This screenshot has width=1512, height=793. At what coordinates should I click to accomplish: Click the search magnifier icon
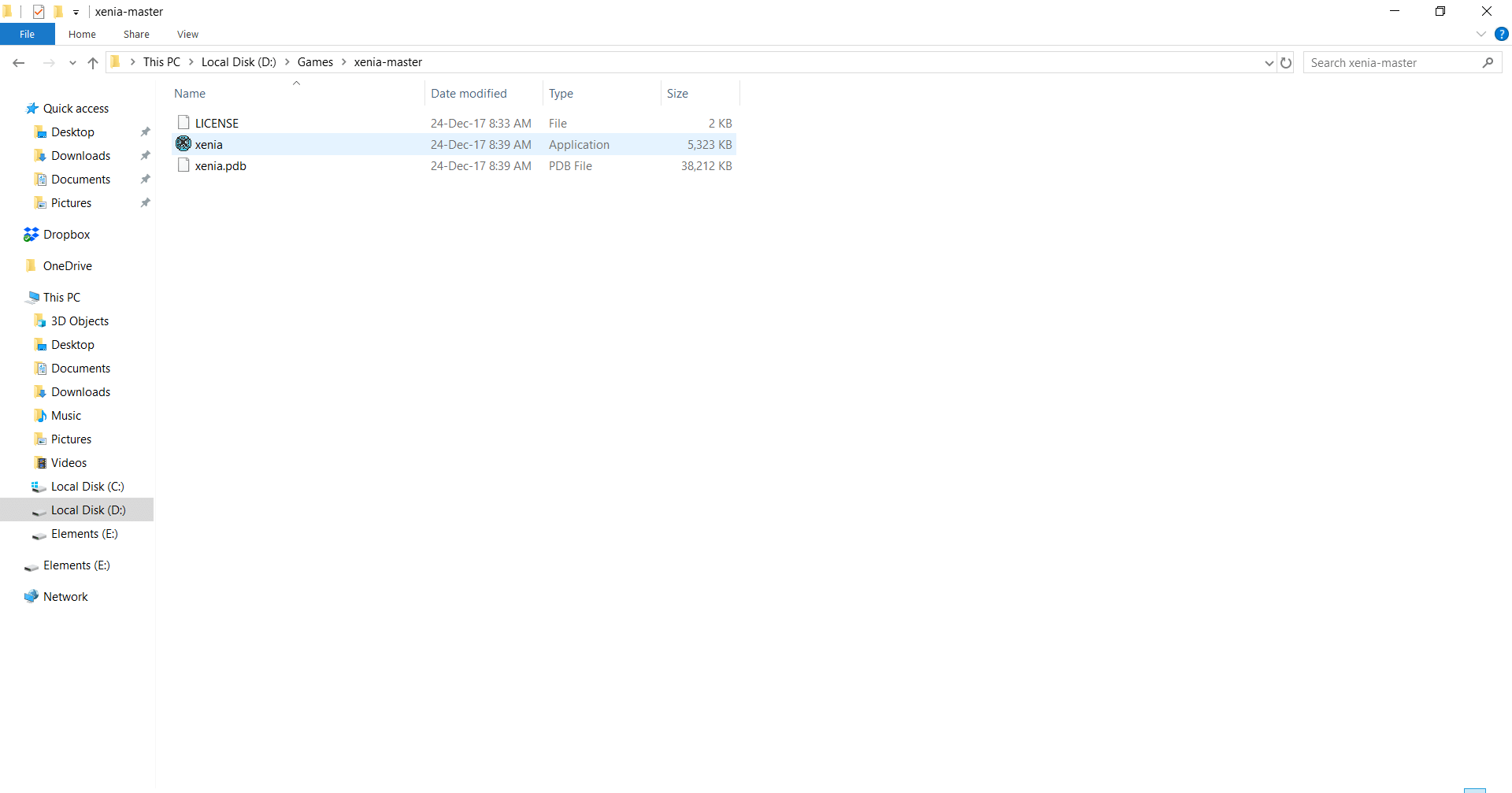coord(1488,63)
